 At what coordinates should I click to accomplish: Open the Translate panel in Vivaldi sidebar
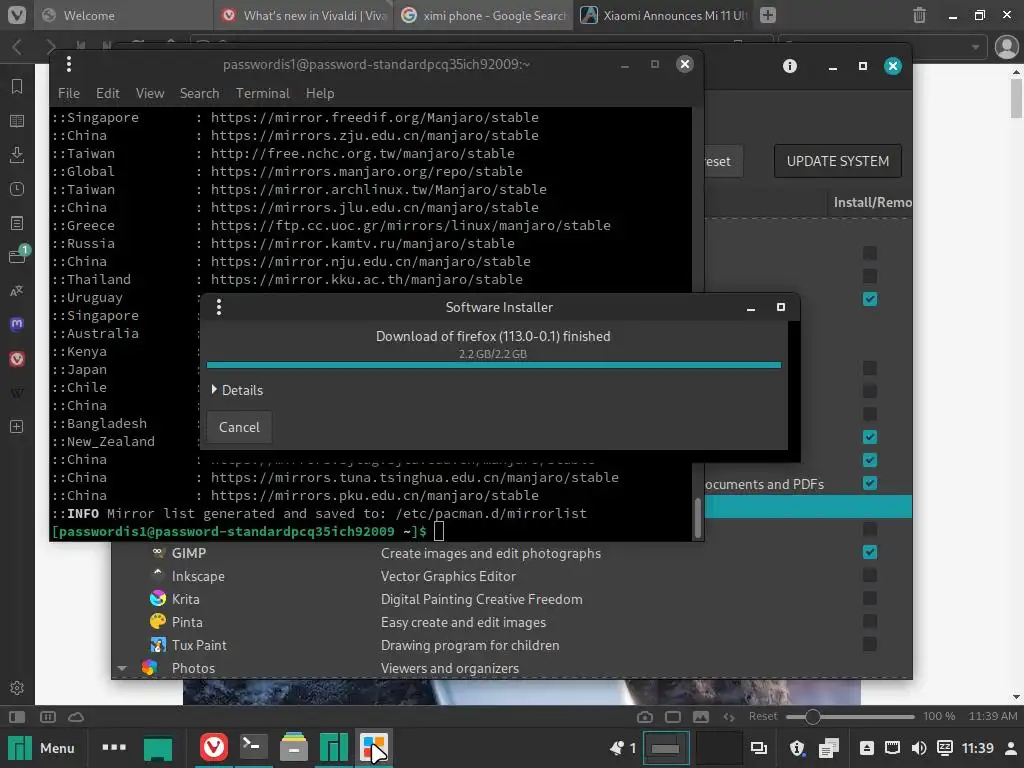pyautogui.click(x=17, y=291)
